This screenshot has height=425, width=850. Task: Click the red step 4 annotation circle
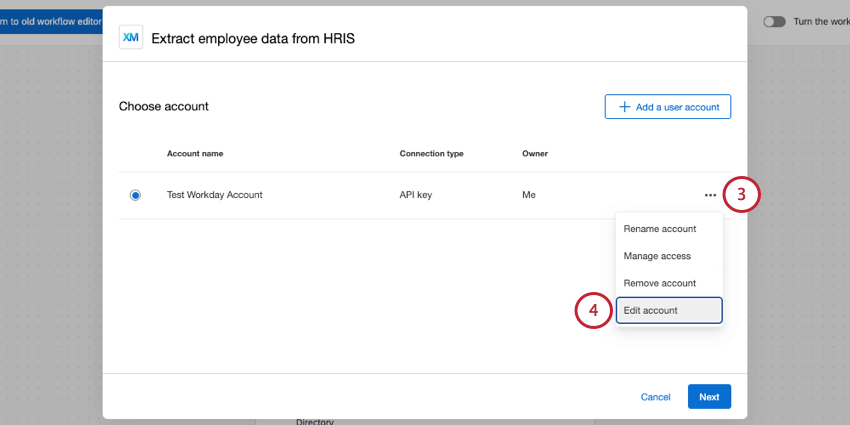coord(593,311)
